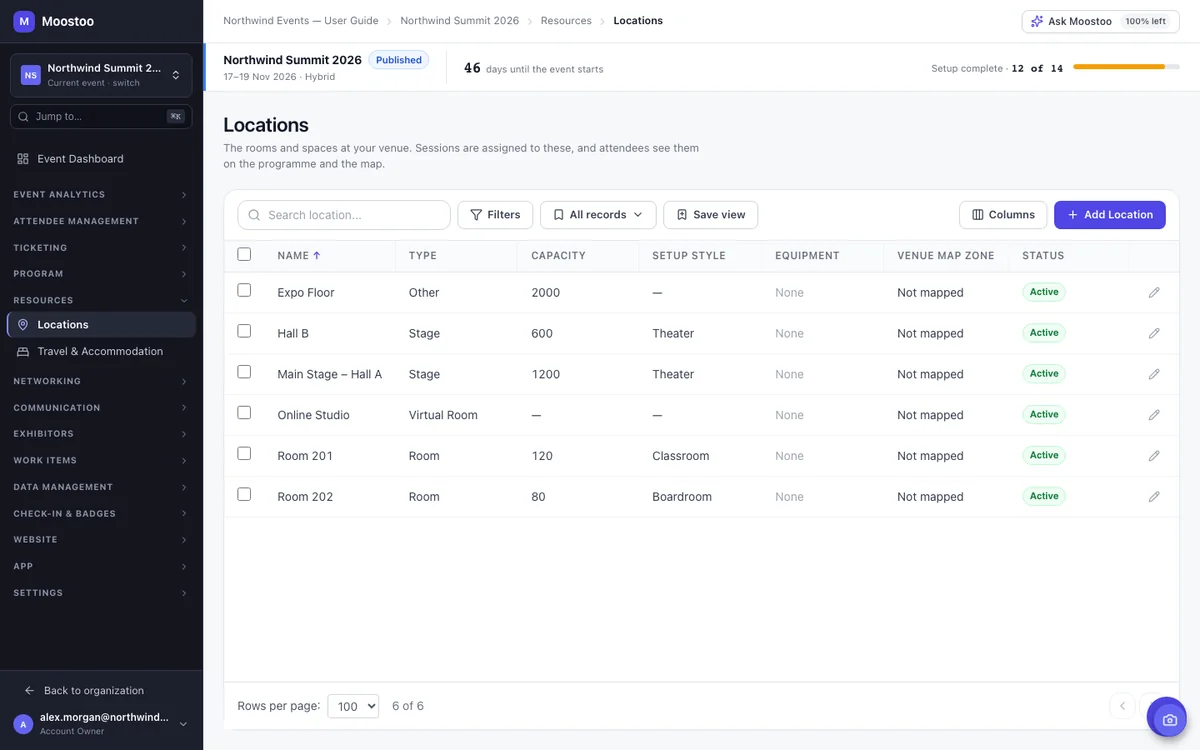
Task: Open the Data Management section
Action: point(101,487)
